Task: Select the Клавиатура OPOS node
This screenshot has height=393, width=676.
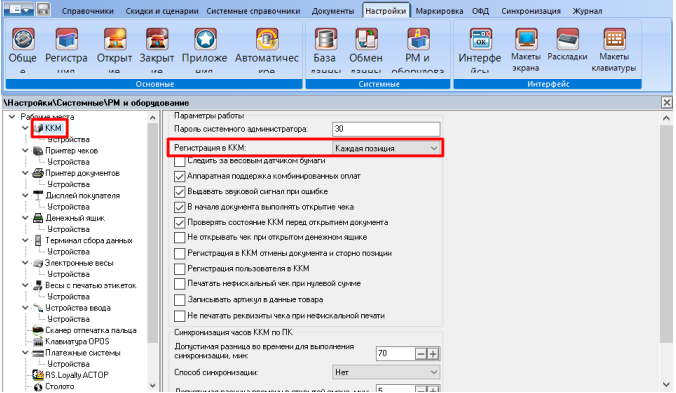Action: point(77,341)
